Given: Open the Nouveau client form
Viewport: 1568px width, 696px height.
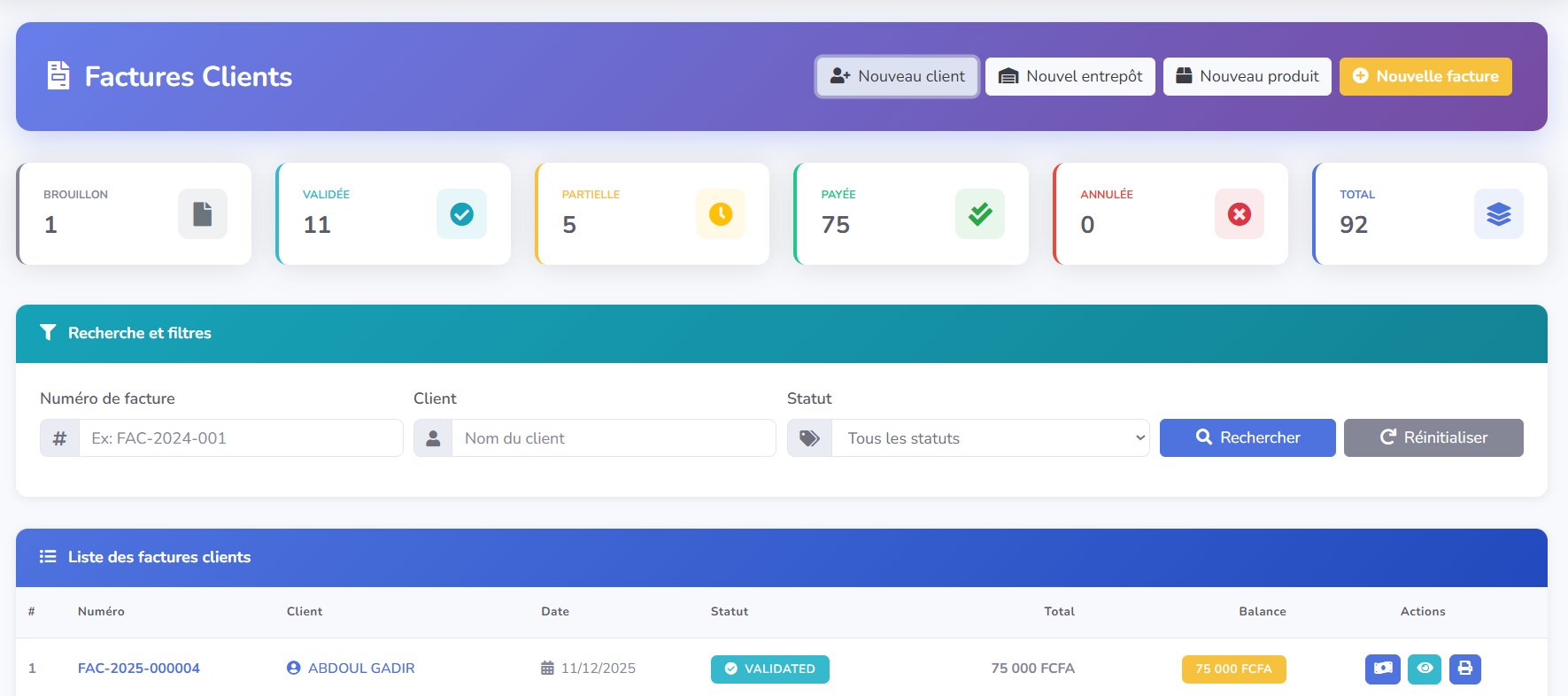Looking at the screenshot, I should 897,76.
